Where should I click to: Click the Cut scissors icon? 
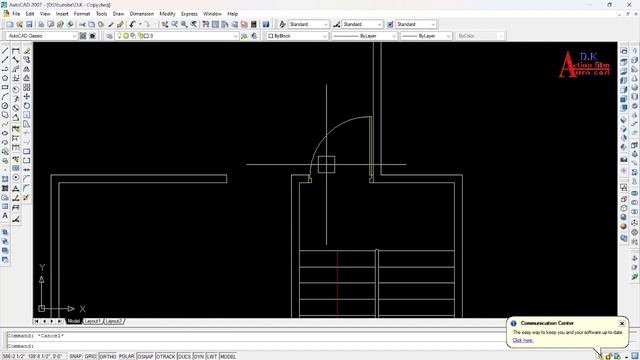82,24
